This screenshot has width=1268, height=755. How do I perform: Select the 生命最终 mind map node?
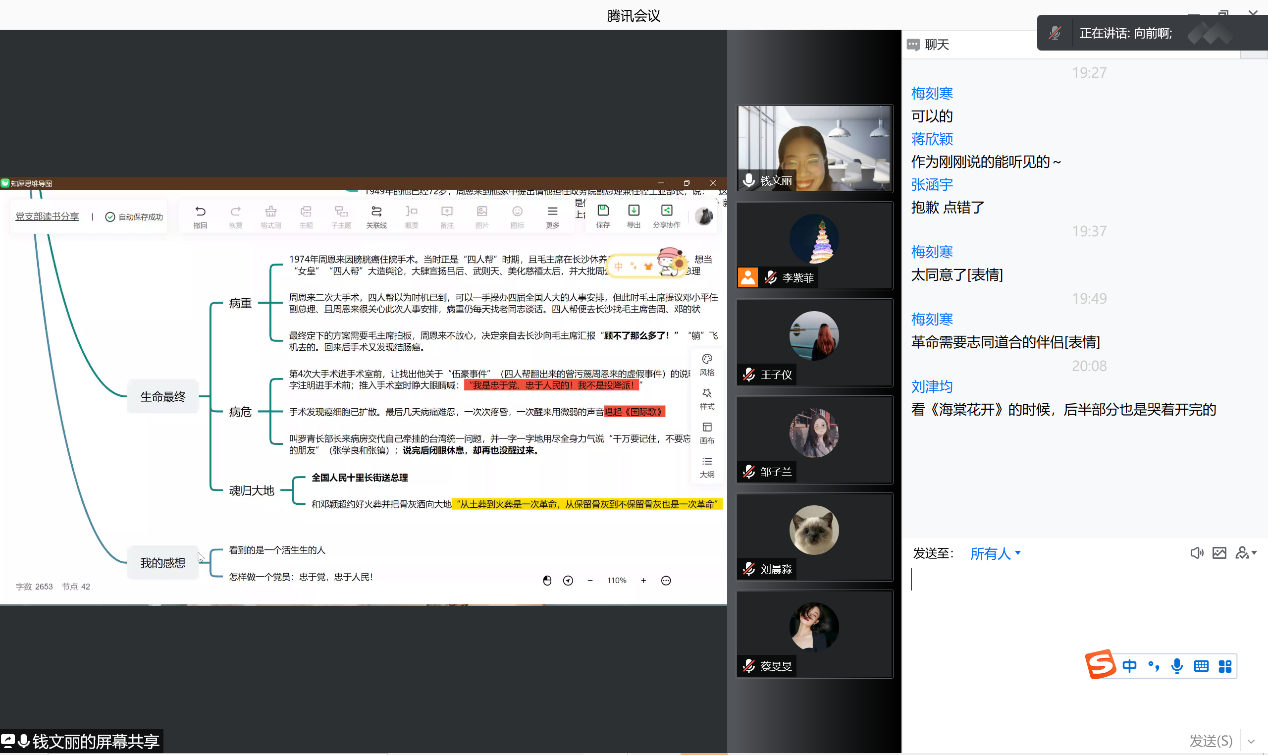pos(163,397)
